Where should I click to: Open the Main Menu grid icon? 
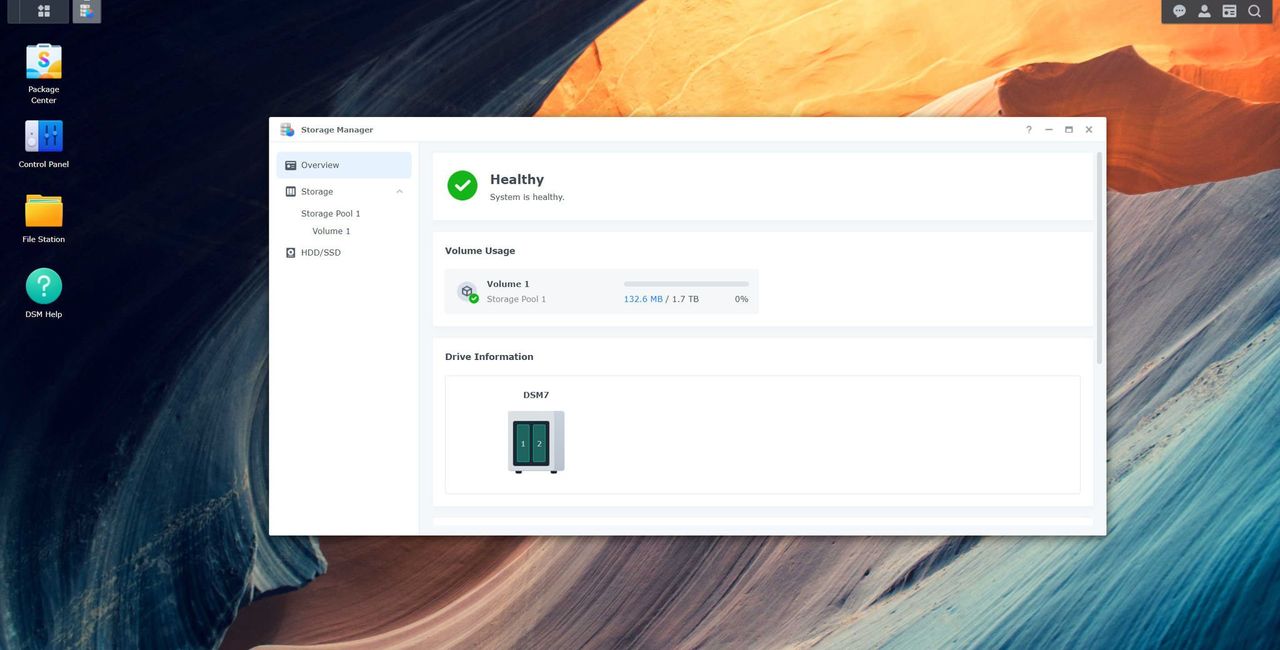point(44,11)
